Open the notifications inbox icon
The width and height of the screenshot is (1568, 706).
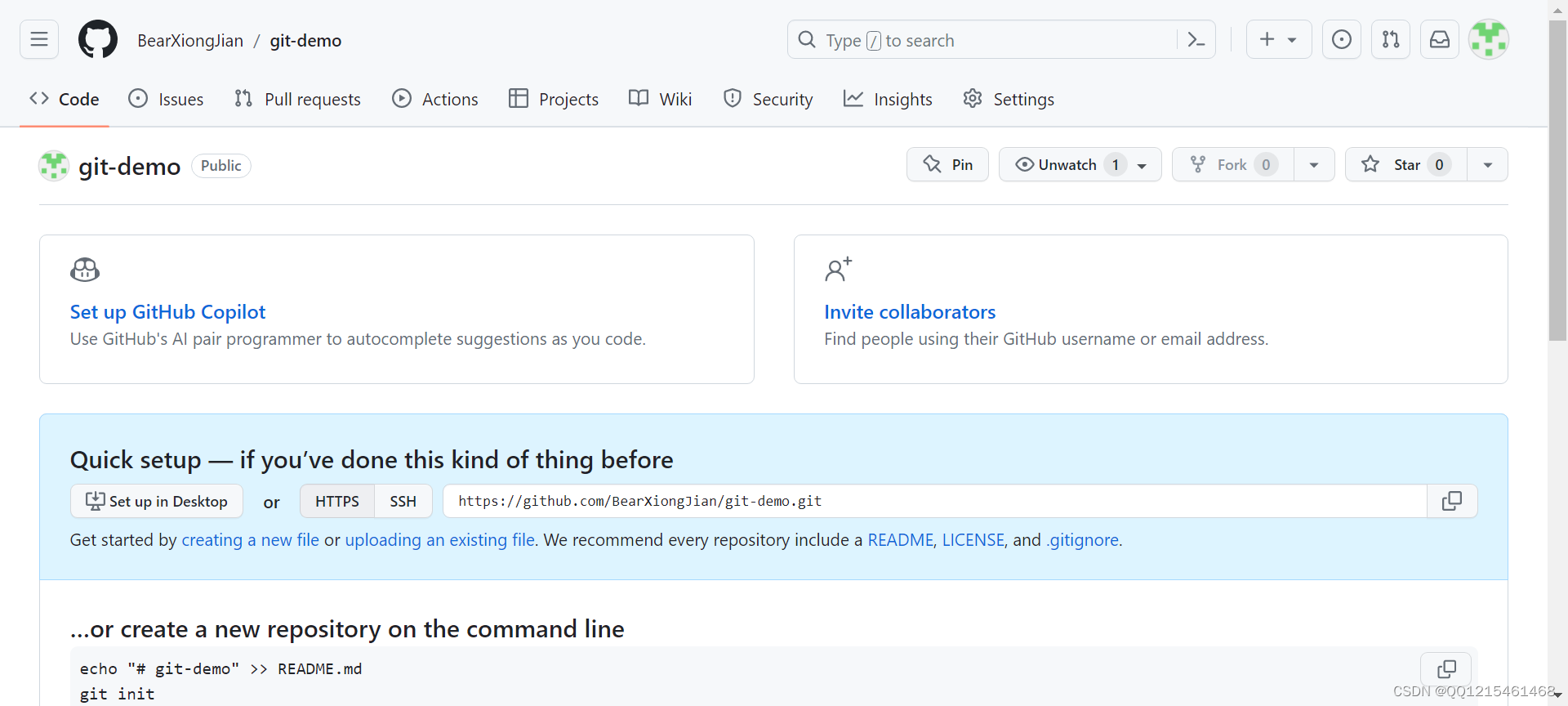point(1440,39)
